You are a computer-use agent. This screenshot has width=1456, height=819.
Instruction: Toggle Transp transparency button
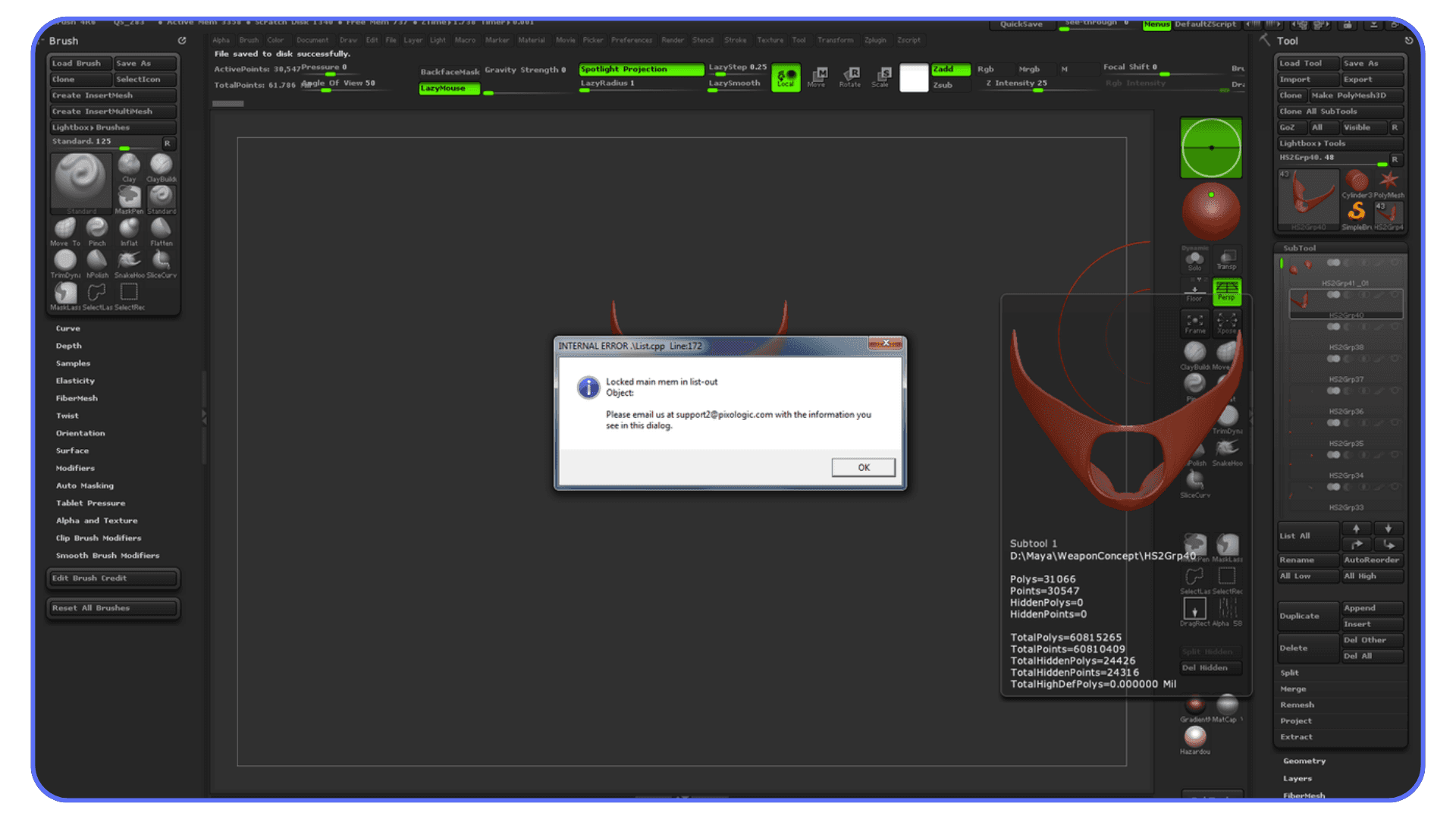[x=1226, y=259]
